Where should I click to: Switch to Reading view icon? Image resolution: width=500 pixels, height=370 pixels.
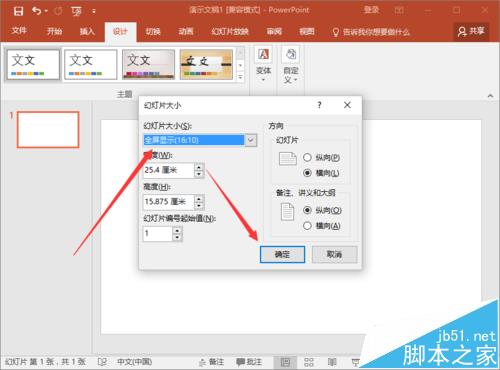pyautogui.click(x=332, y=362)
